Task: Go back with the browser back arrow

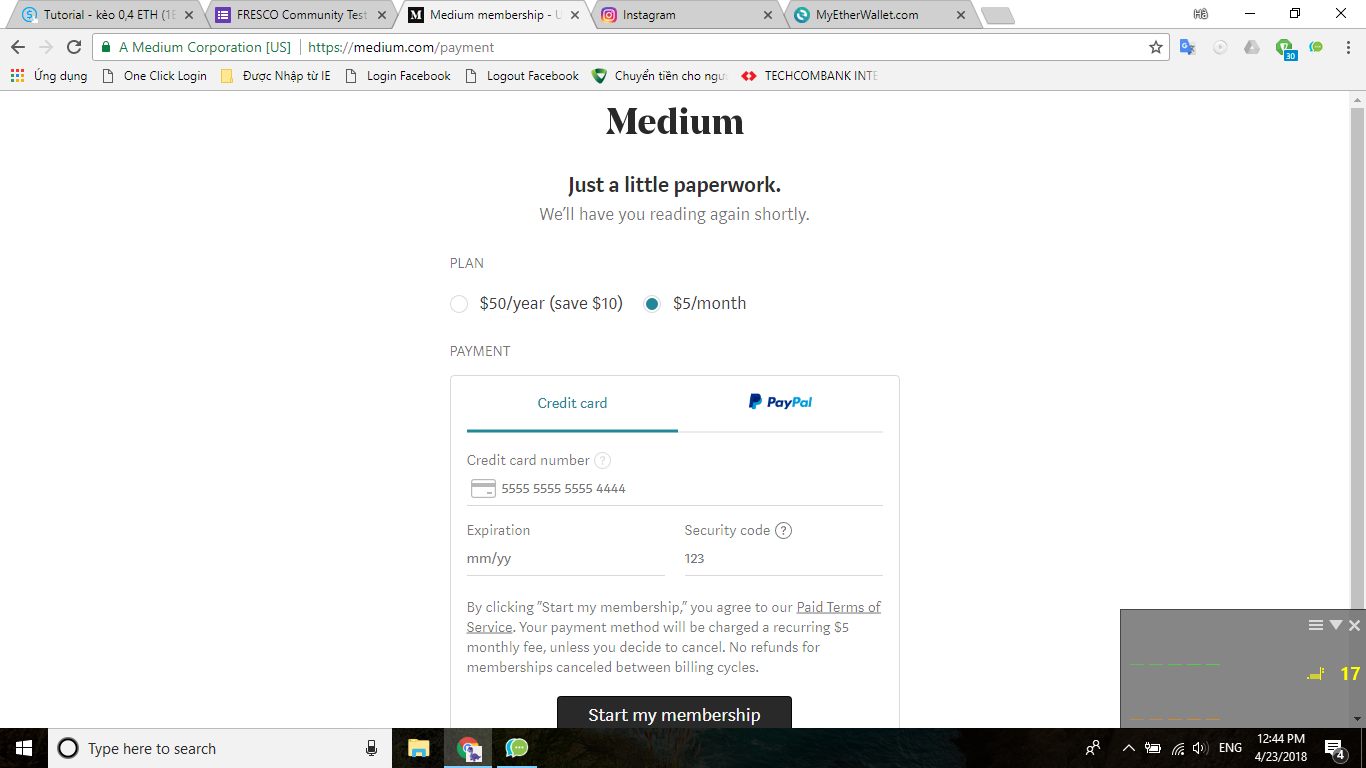Action: pos(18,47)
